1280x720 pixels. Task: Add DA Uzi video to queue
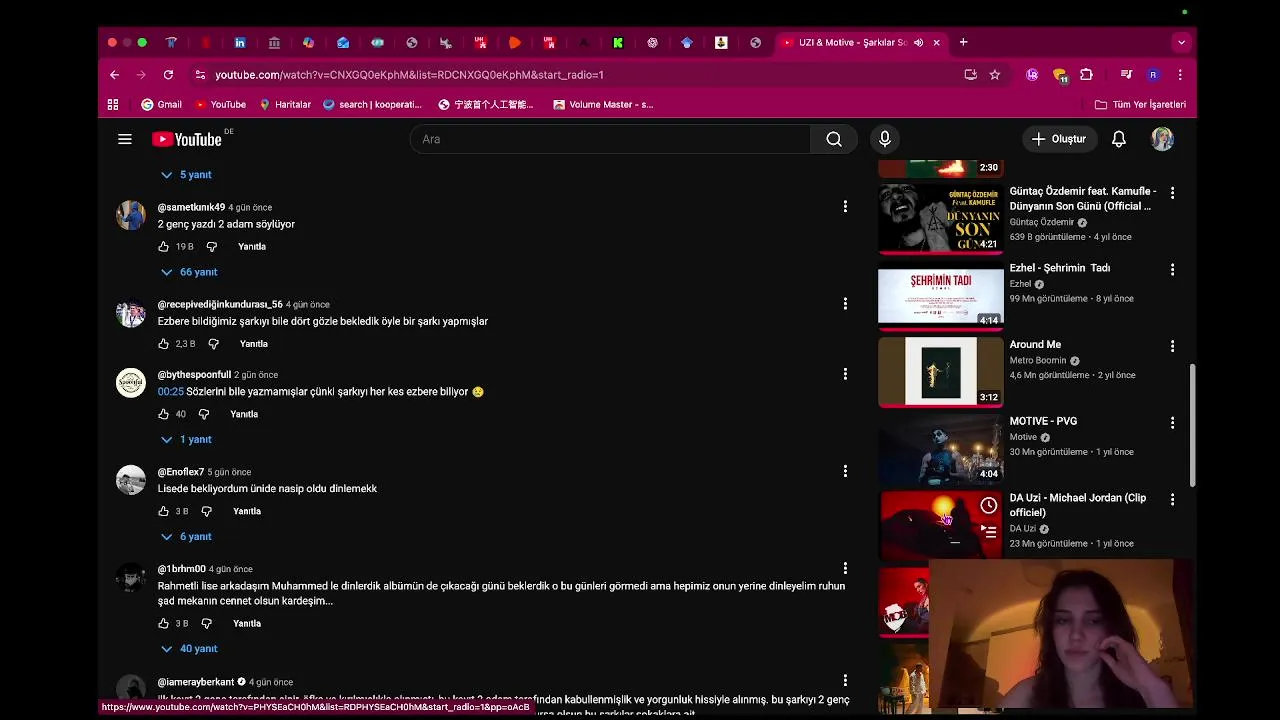pos(988,532)
